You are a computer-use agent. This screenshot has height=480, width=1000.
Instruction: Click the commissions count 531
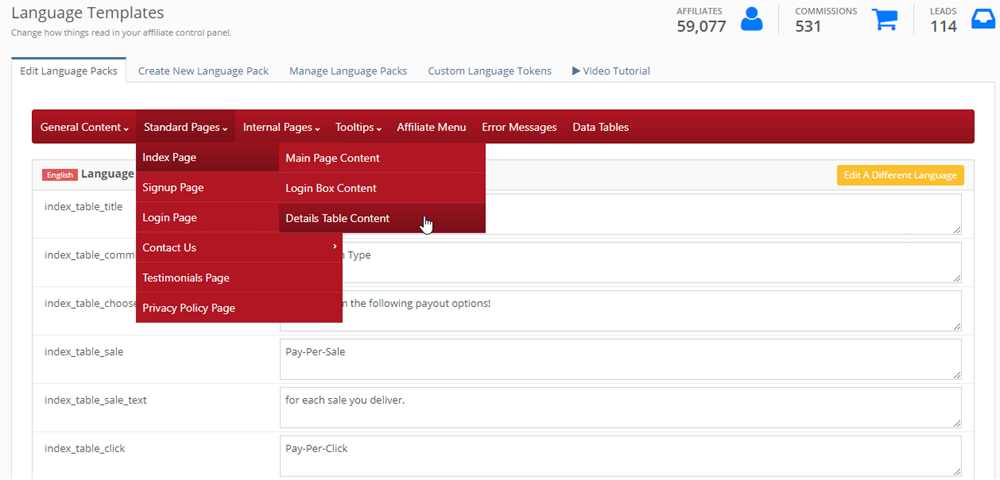[x=808, y=27]
